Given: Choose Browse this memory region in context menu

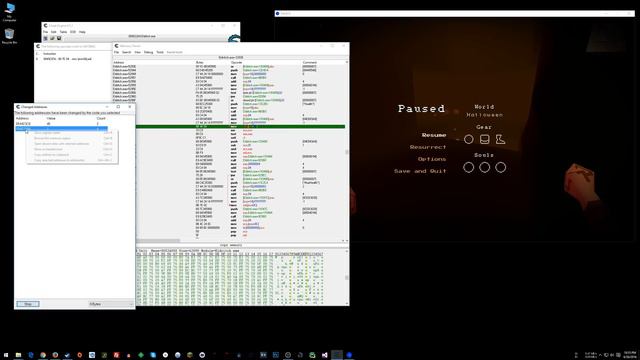Looking at the screenshot, I should click(73, 138).
